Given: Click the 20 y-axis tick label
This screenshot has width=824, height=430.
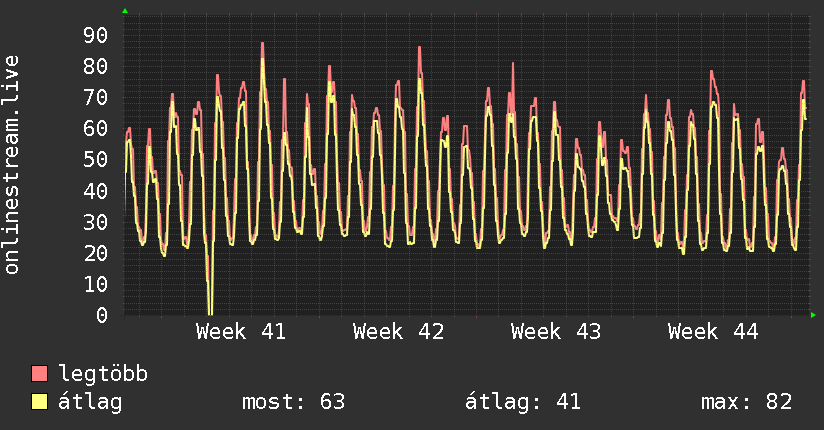Looking at the screenshot, I should [x=96, y=253].
